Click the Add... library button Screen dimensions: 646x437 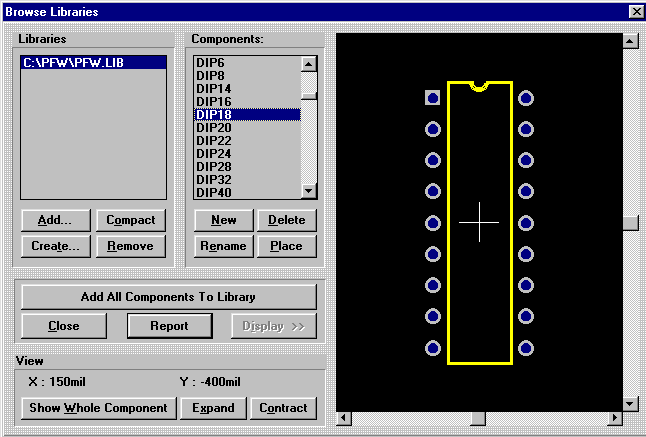pyautogui.click(x=56, y=220)
